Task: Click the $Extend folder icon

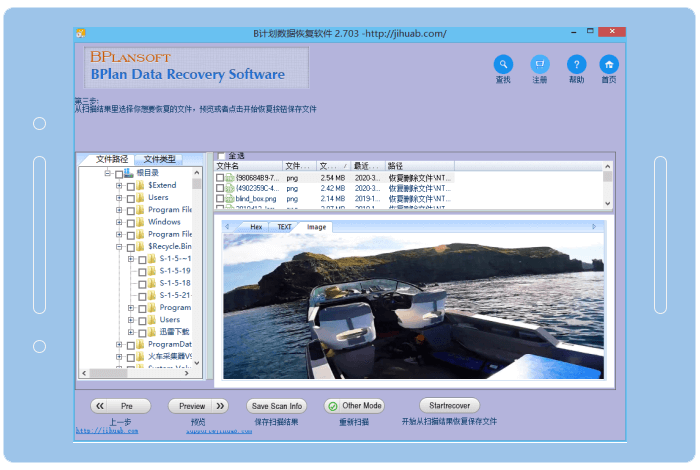Action: [x=141, y=186]
